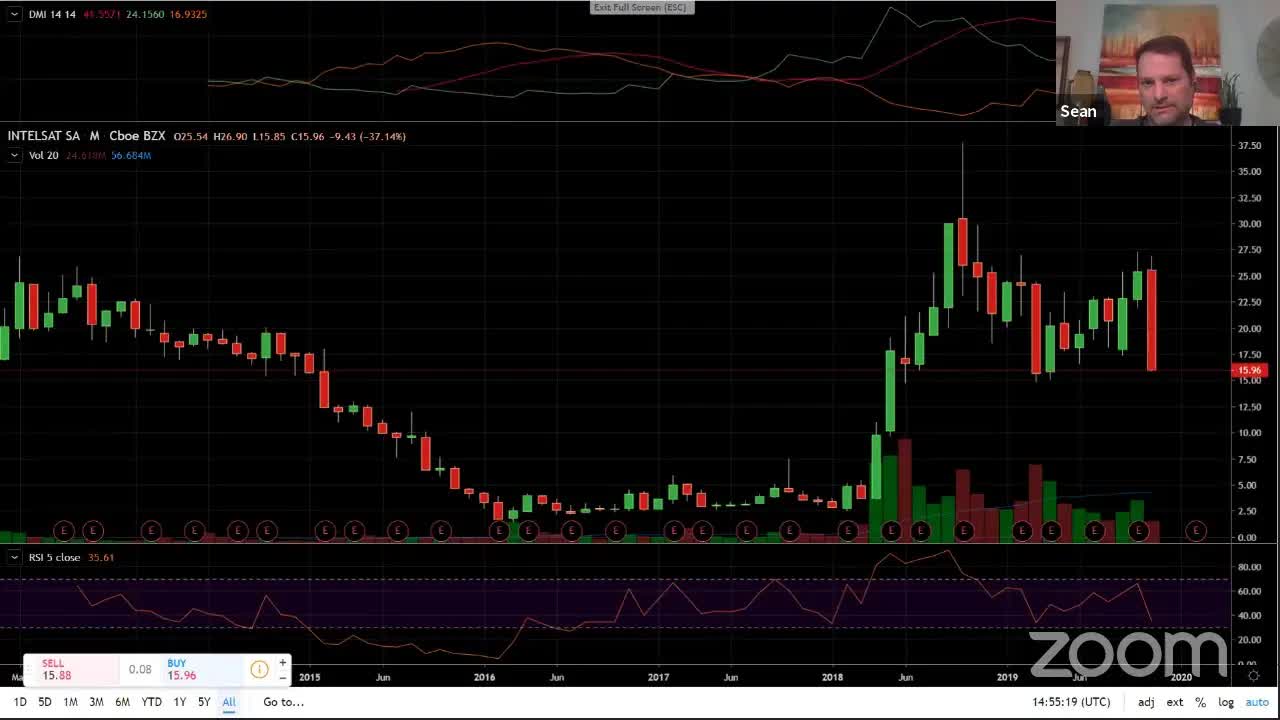Switch to the YTD time range

pos(151,702)
